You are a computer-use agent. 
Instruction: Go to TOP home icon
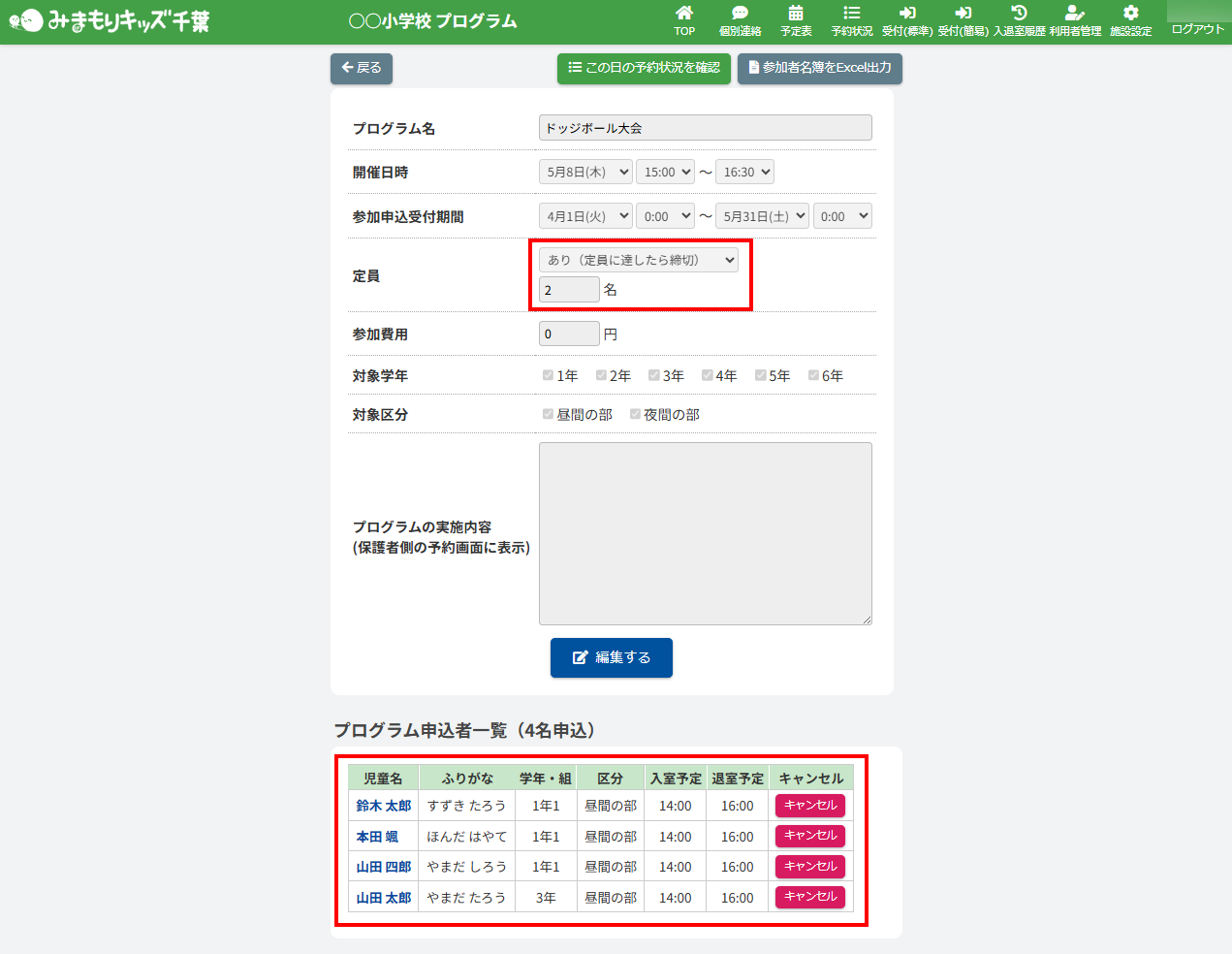coord(684,14)
